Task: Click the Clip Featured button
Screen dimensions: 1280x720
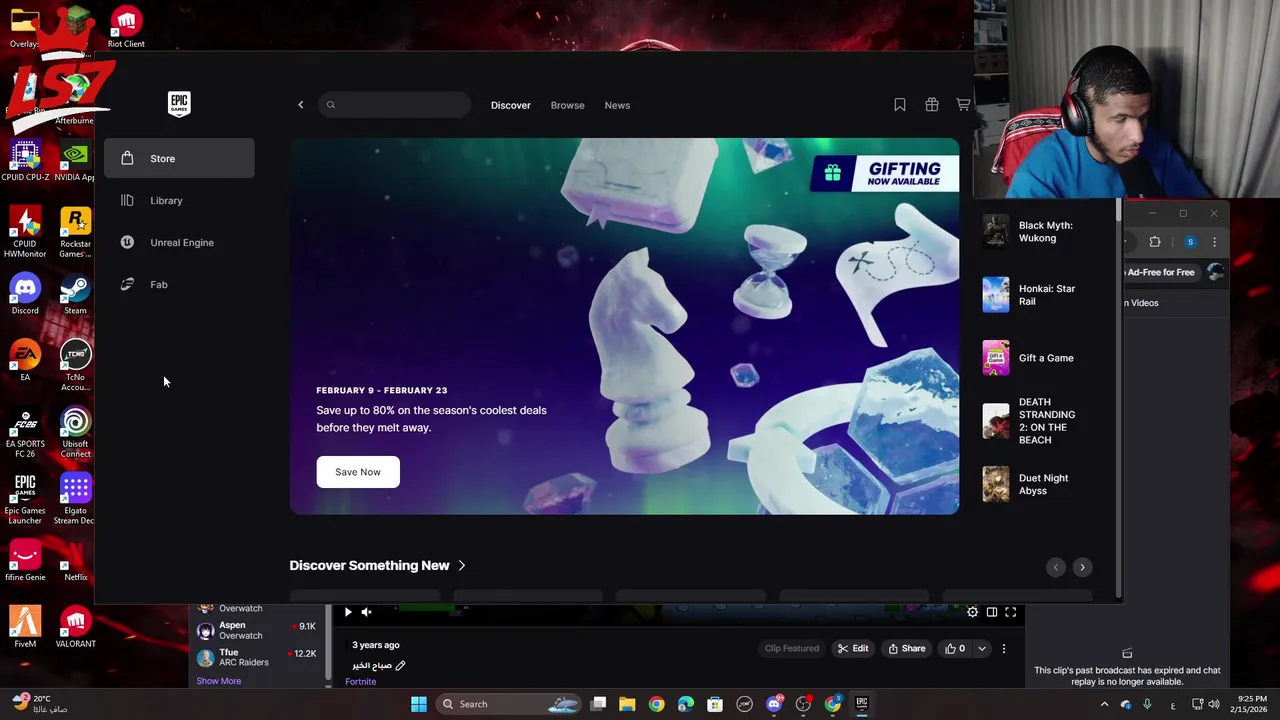Action: [x=792, y=648]
